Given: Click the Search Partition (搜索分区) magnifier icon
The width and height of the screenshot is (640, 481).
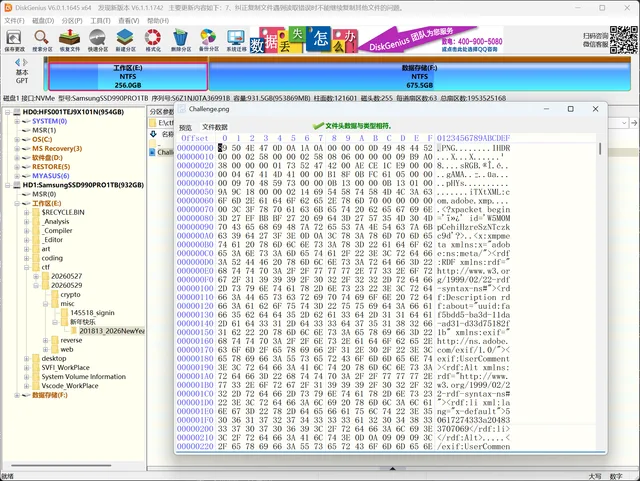Looking at the screenshot, I should click(x=42, y=38).
